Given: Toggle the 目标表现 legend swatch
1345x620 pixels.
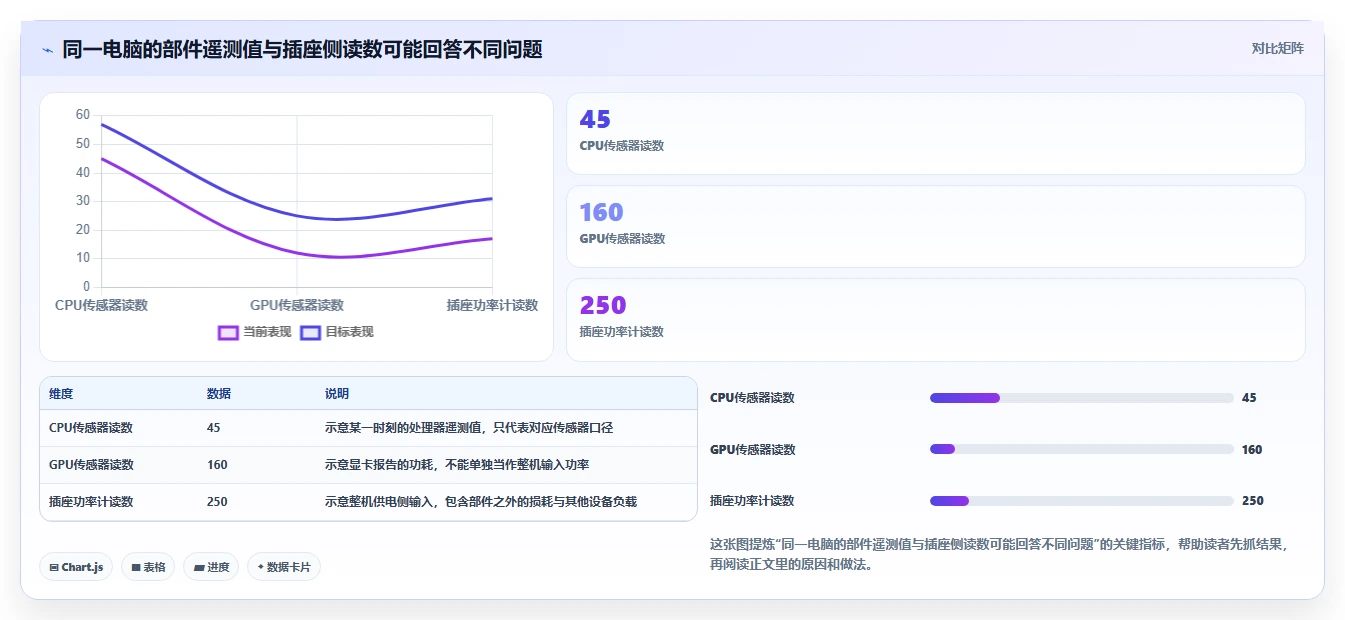Looking at the screenshot, I should tap(310, 332).
